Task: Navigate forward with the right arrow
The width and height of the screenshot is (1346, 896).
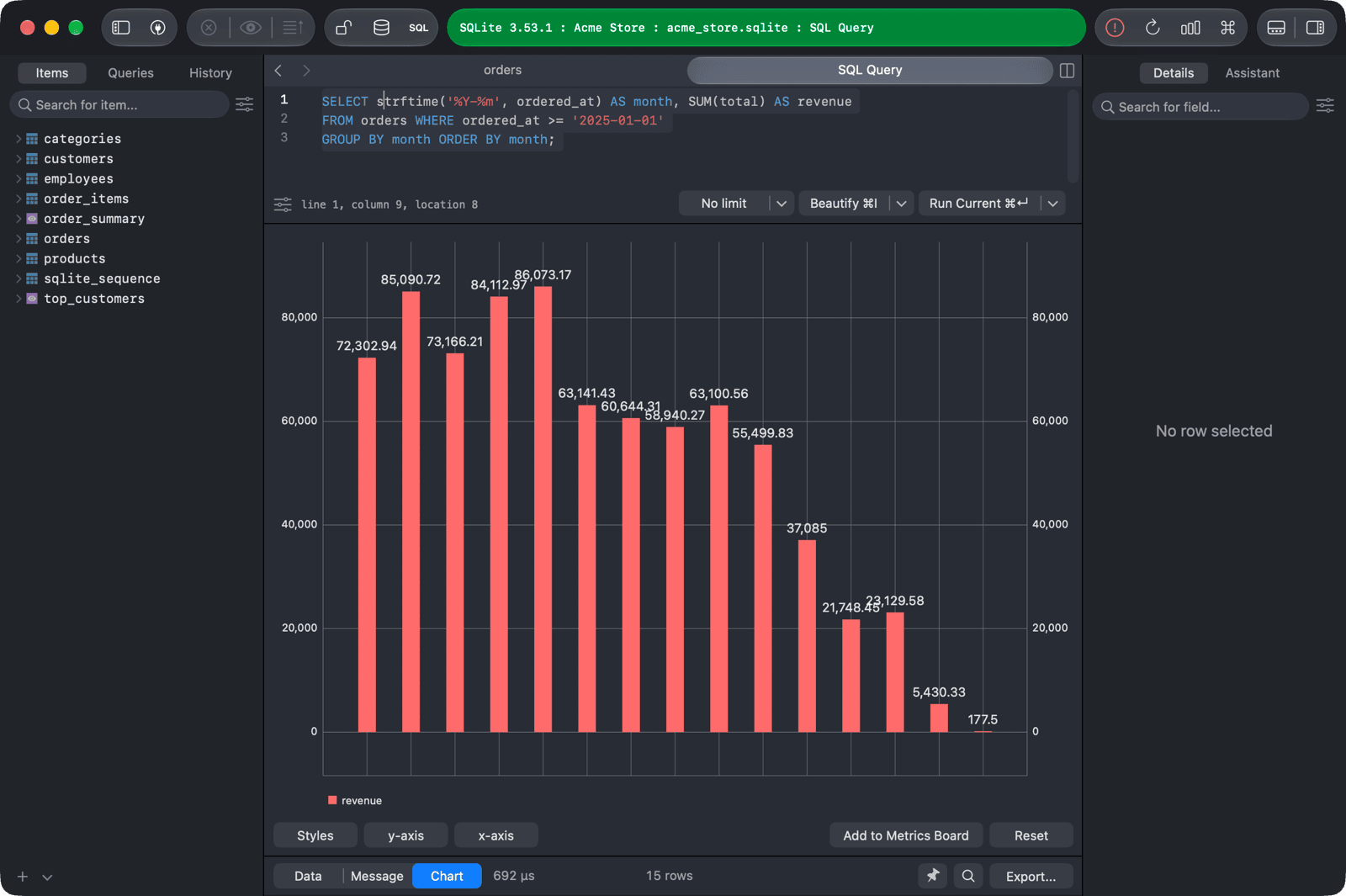Action: (306, 71)
